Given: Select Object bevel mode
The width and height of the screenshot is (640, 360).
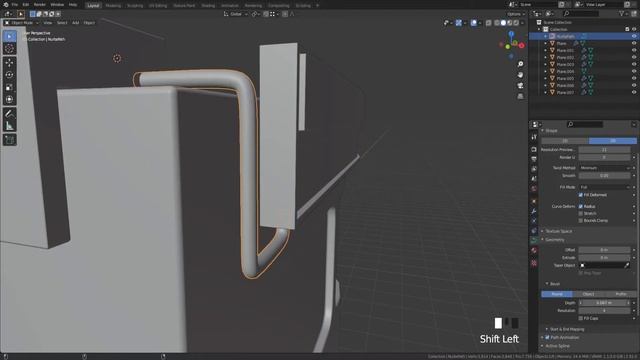Looking at the screenshot, I should (589, 294).
